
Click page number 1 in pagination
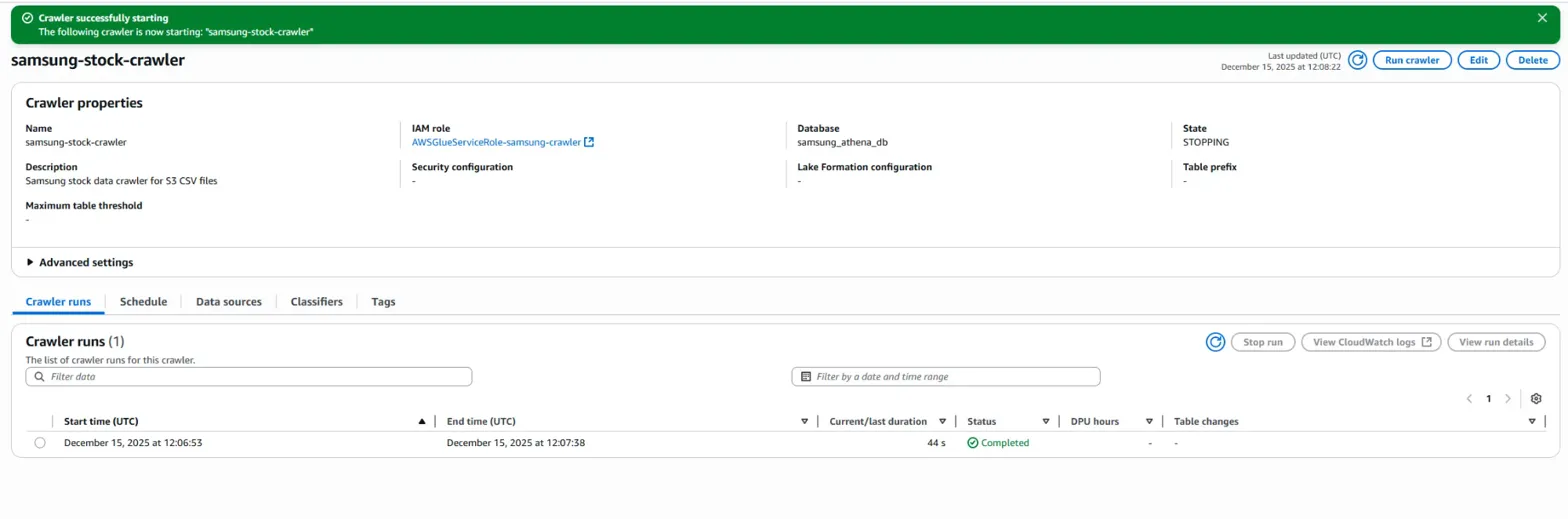point(1488,398)
